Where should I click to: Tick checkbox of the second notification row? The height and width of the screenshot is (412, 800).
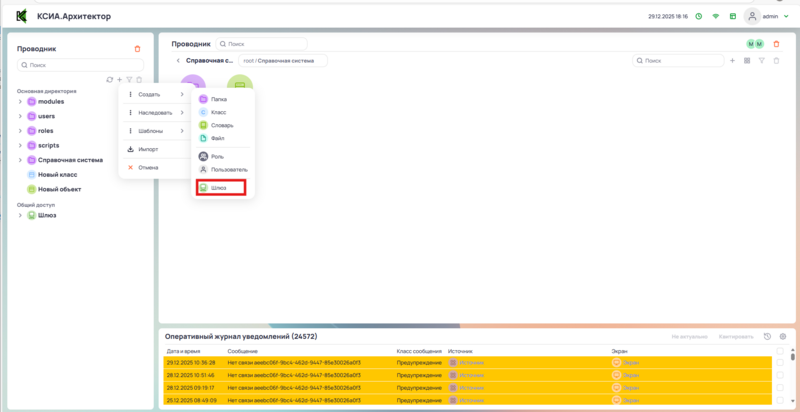click(x=779, y=376)
